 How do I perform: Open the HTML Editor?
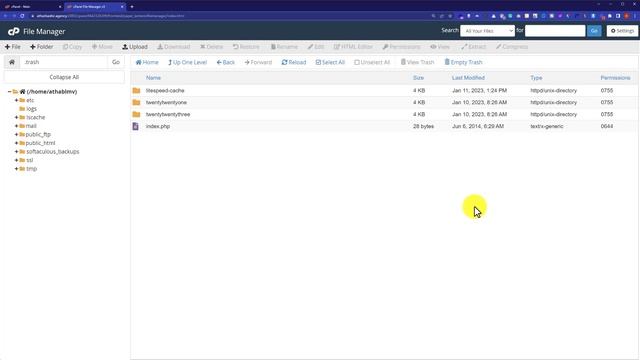[x=353, y=47]
